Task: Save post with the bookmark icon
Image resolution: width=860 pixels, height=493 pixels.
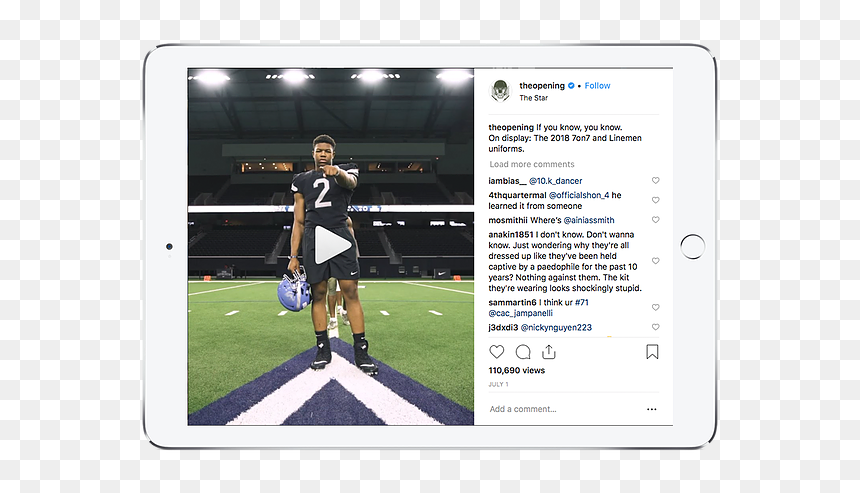Action: (x=652, y=352)
